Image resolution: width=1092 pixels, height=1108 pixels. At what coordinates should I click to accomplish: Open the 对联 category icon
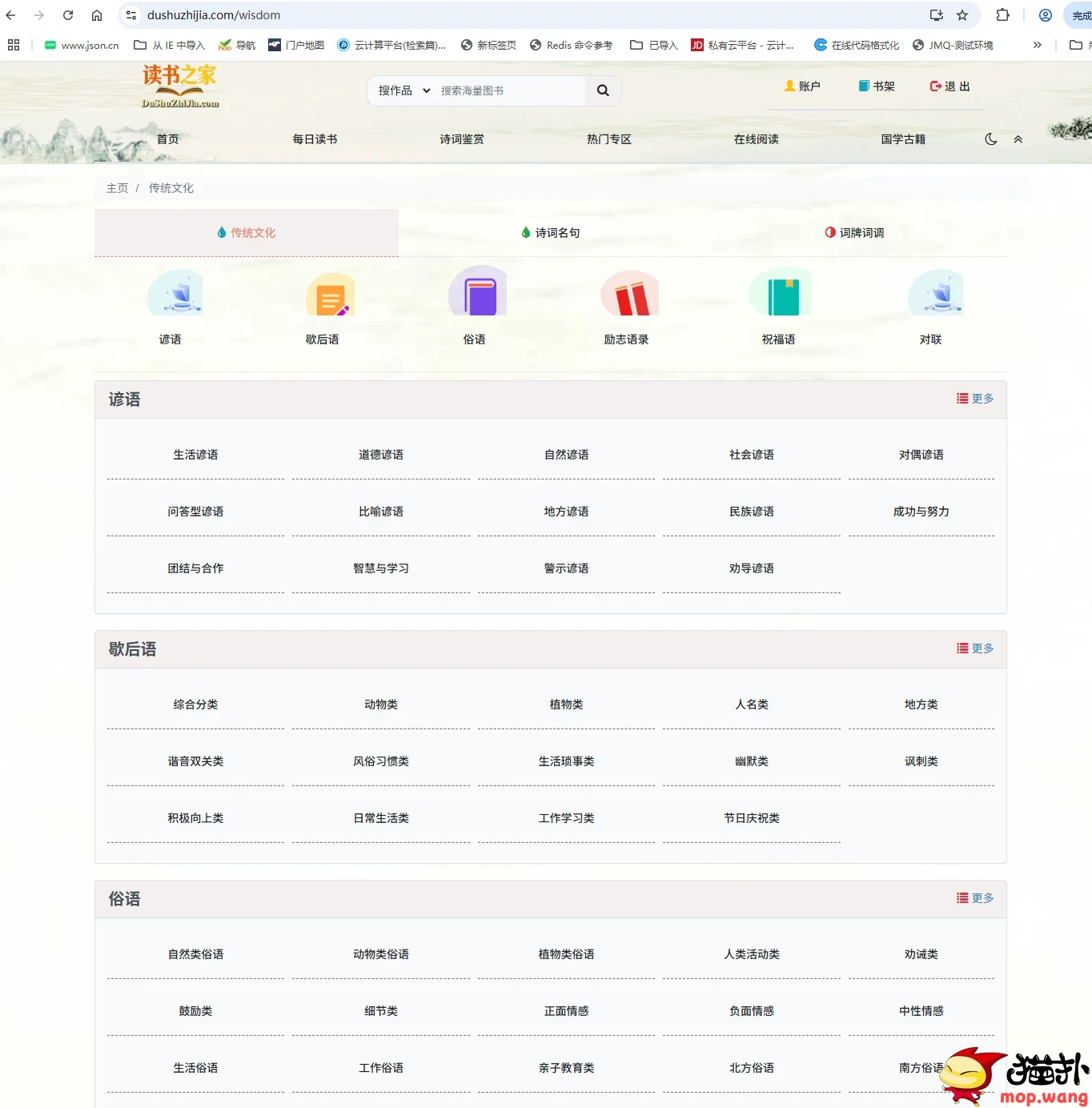935,294
